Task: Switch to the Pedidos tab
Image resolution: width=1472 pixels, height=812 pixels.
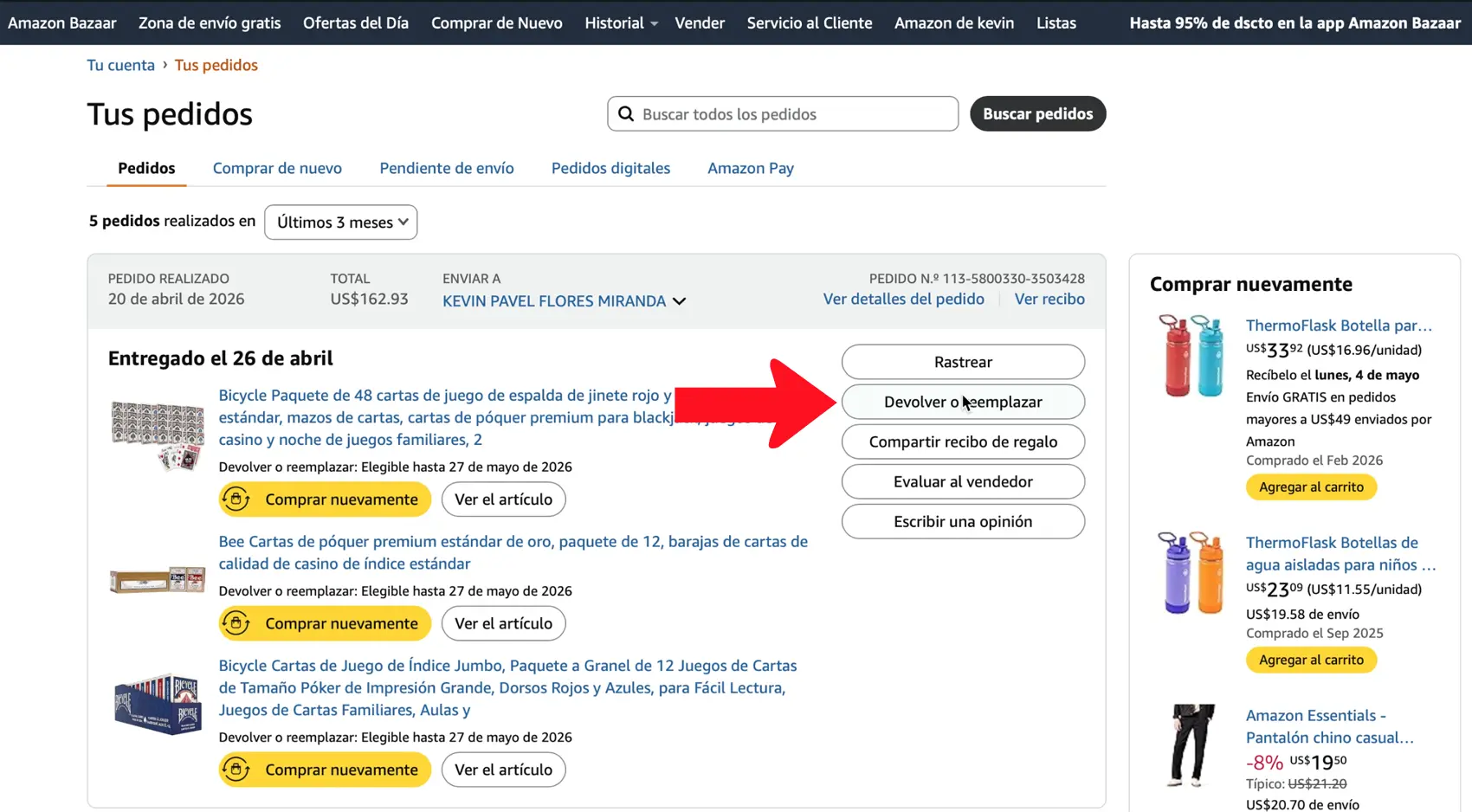Action: tap(146, 168)
